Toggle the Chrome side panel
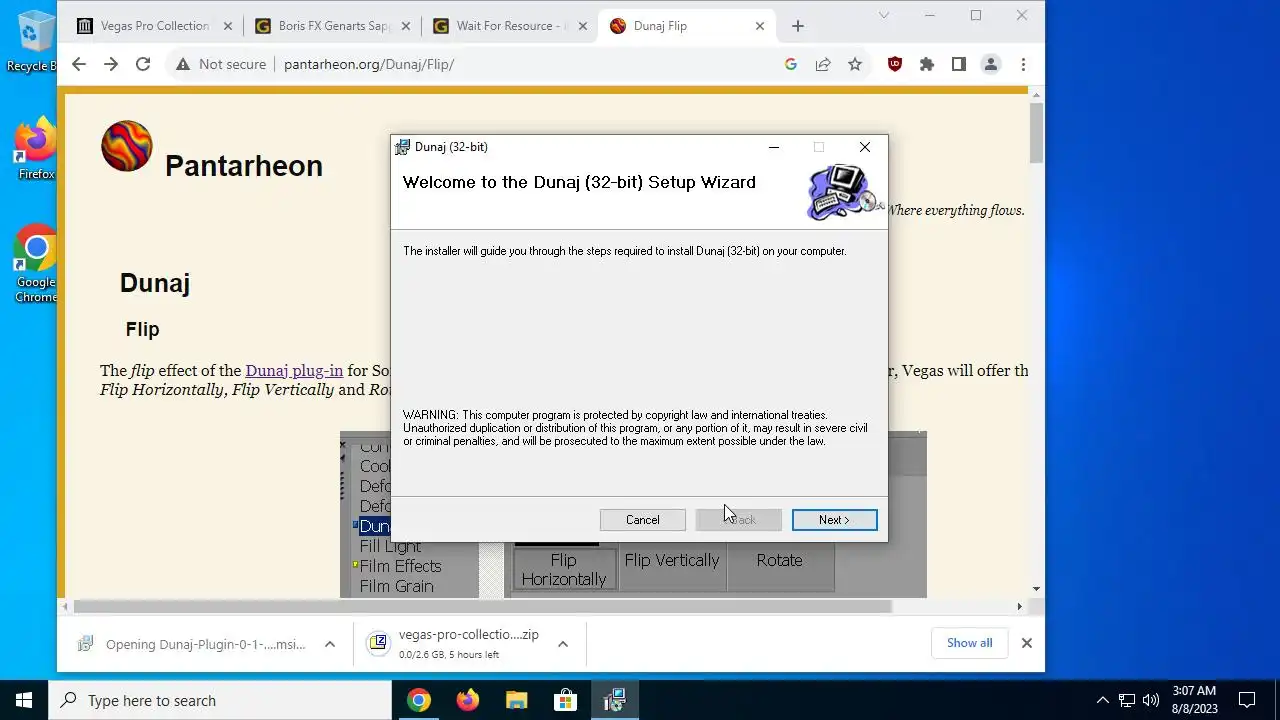 point(959,64)
